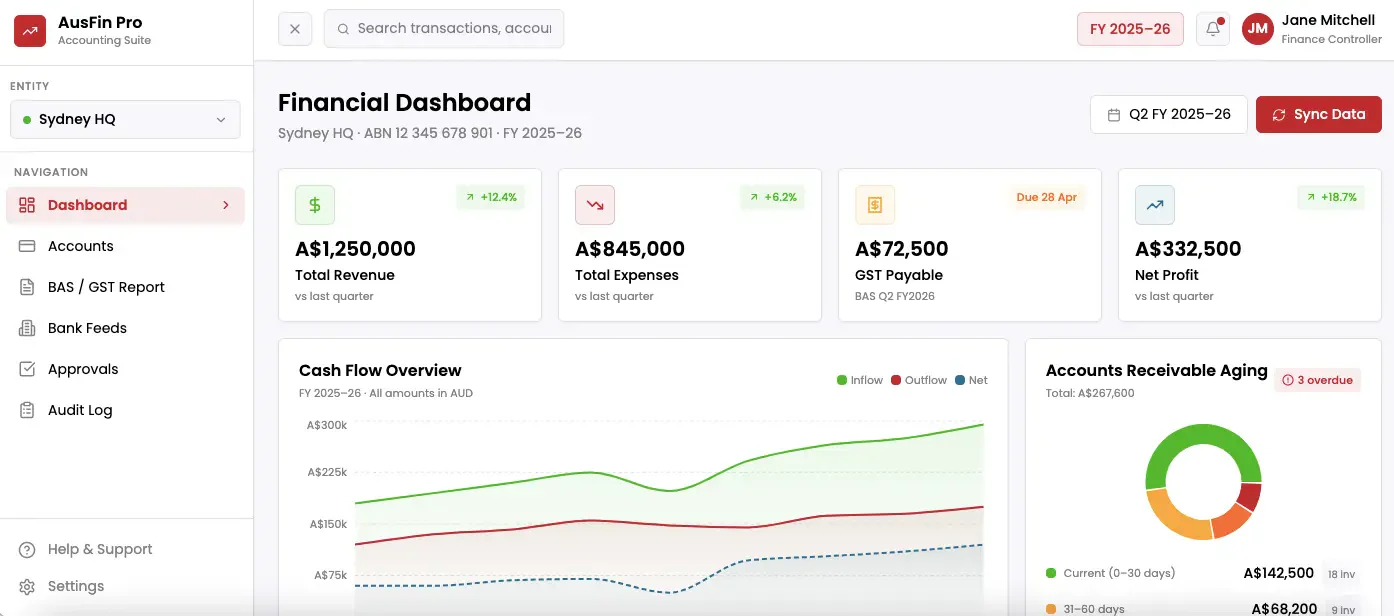Screen dimensions: 1394x616
Task: Click the Current (0–30 days) row
Action: click(1203, 573)
